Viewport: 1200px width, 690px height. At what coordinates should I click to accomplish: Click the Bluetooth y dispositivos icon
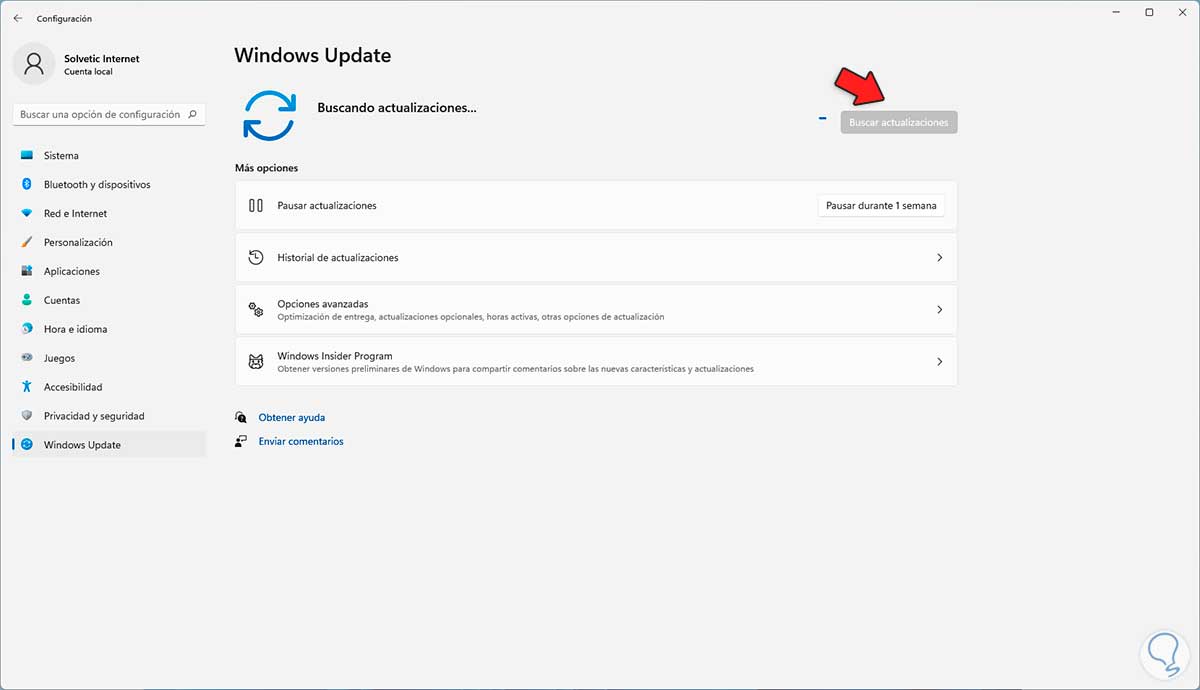(x=26, y=185)
